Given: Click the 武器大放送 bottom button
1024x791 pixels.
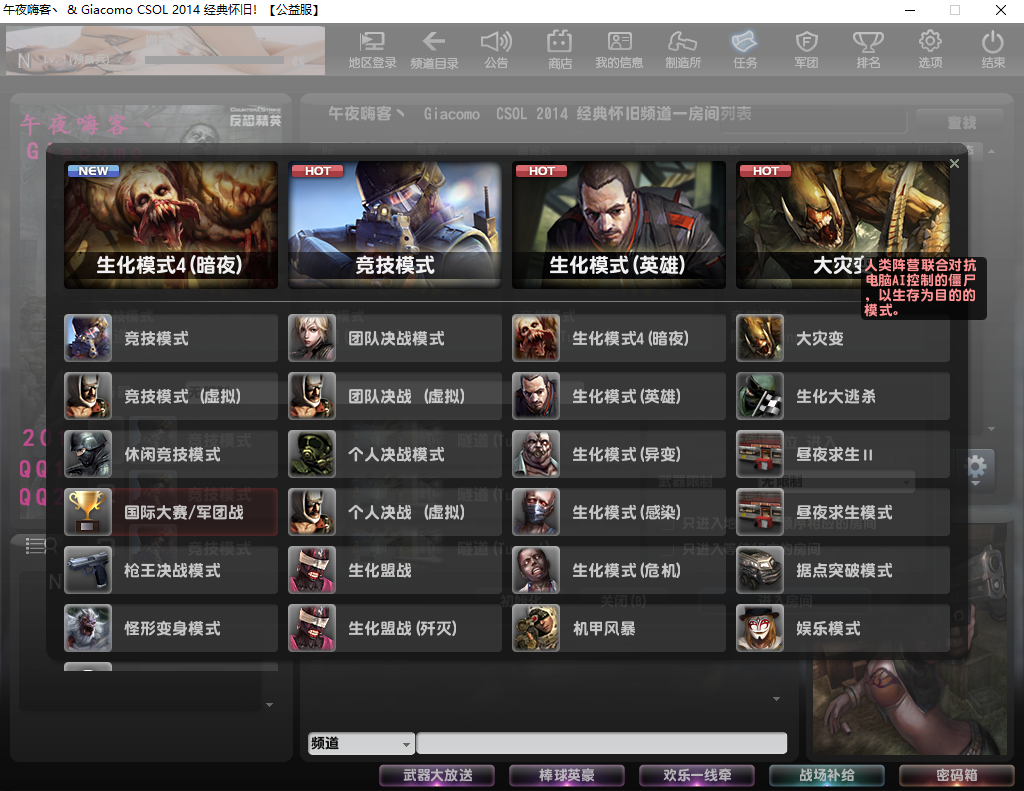Looking at the screenshot, I should coord(438,775).
